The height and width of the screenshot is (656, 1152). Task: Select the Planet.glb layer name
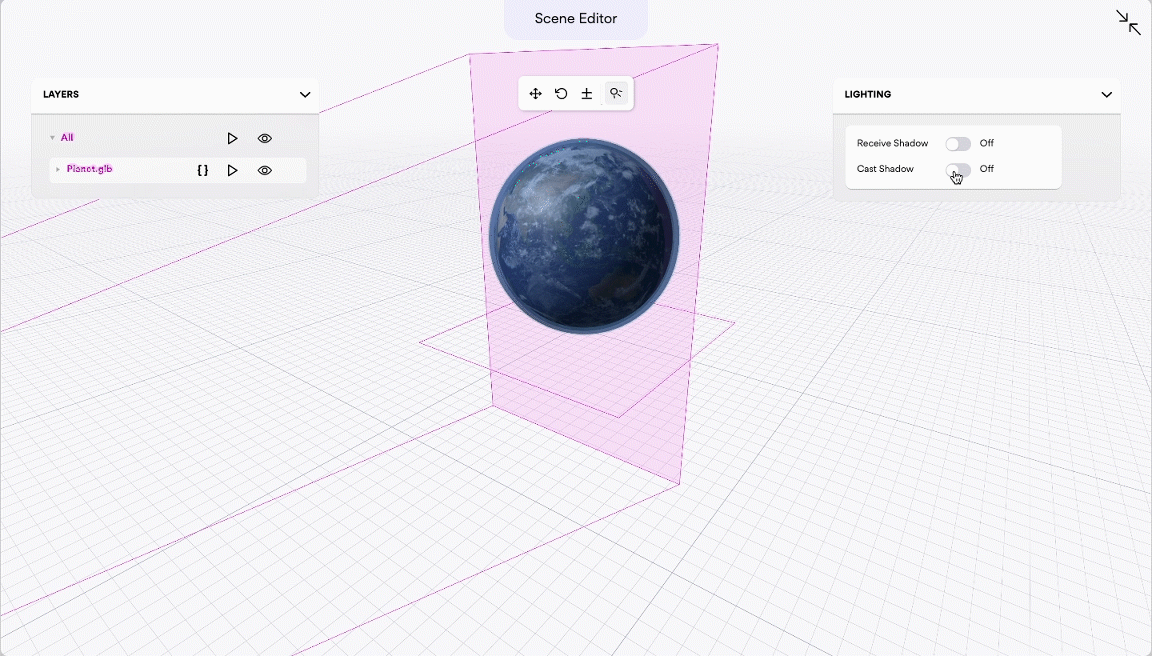[x=90, y=170]
